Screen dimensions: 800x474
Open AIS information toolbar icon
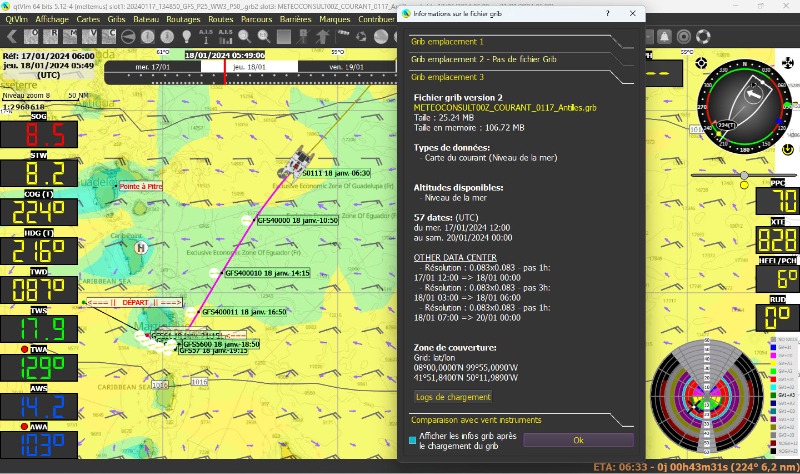coord(206,36)
